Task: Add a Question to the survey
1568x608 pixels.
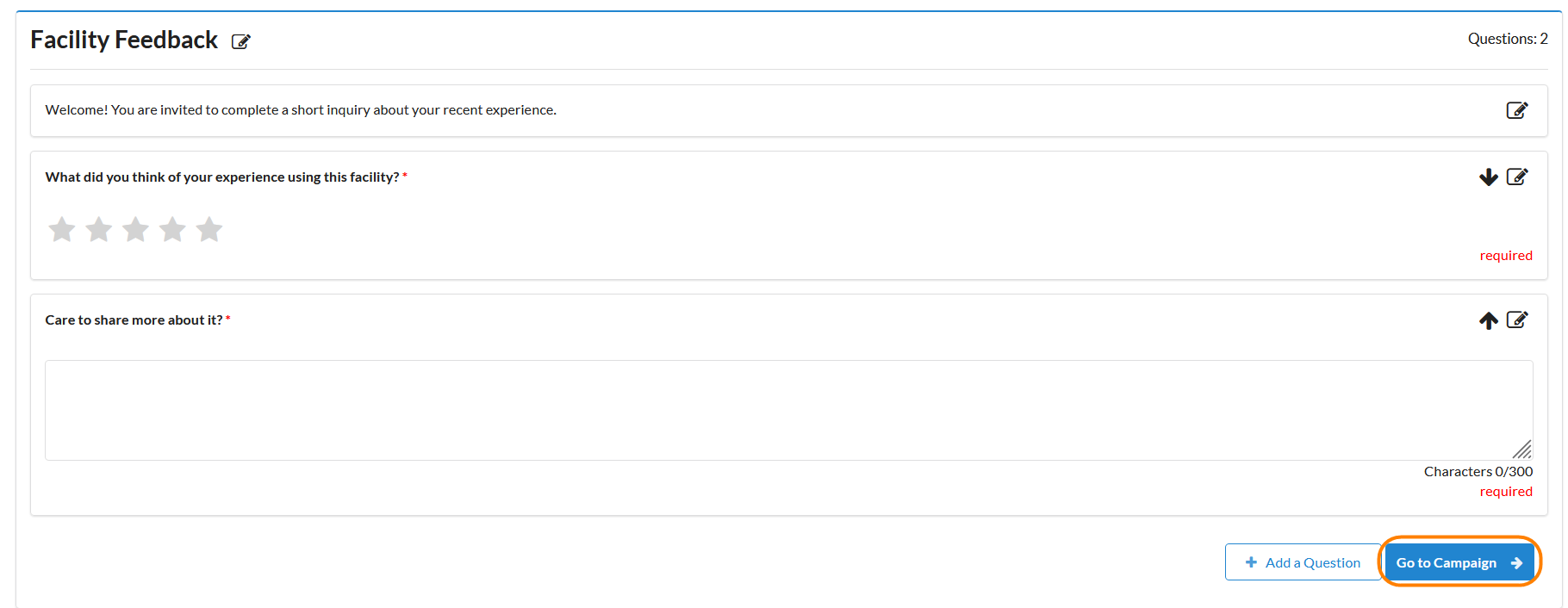Action: [1303, 562]
